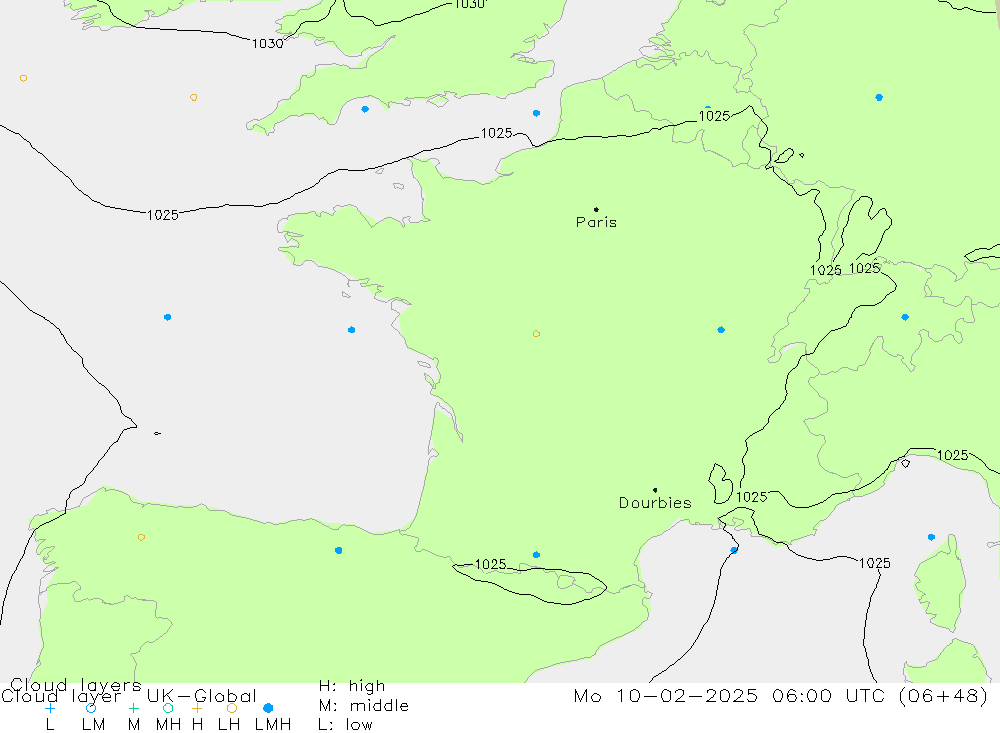Click the orange LH circle in central France

click(536, 334)
